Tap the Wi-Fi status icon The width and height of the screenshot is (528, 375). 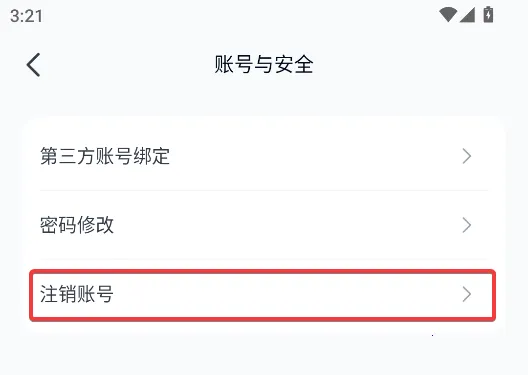[x=448, y=15]
